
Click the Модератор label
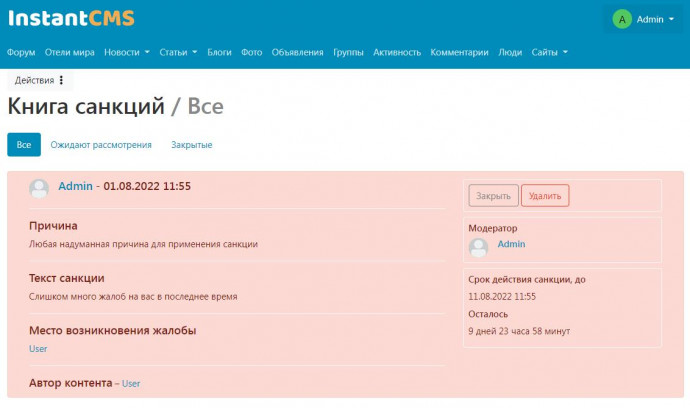(493, 228)
